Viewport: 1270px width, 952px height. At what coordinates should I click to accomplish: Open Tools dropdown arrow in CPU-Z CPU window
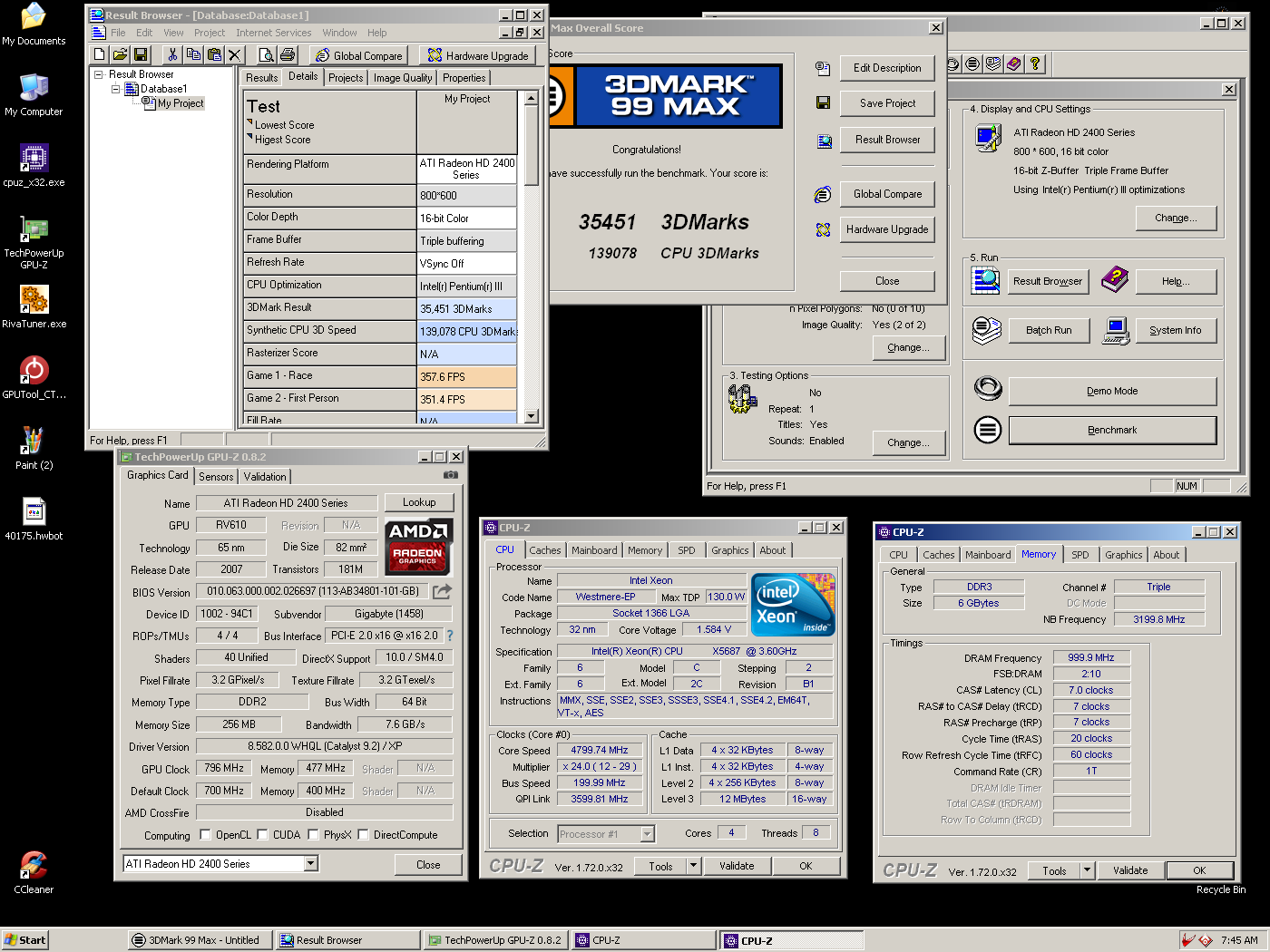(x=694, y=866)
